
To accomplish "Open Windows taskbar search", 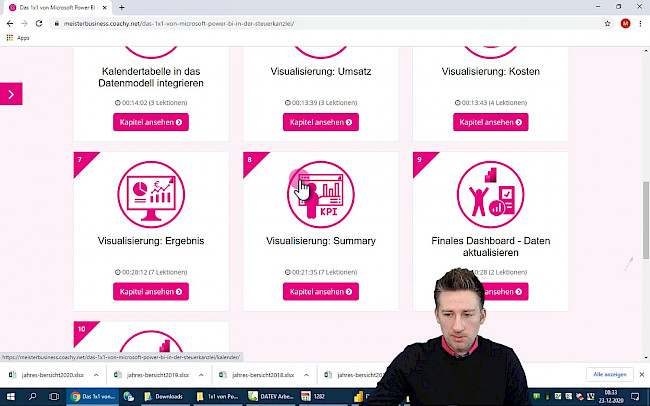I will pos(32,397).
